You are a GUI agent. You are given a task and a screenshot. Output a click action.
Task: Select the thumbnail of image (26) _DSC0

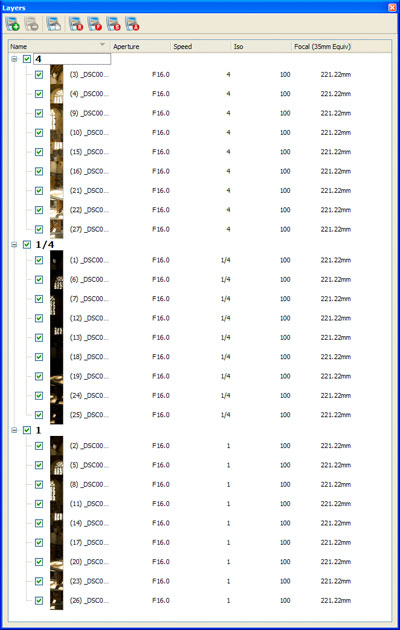(56, 600)
